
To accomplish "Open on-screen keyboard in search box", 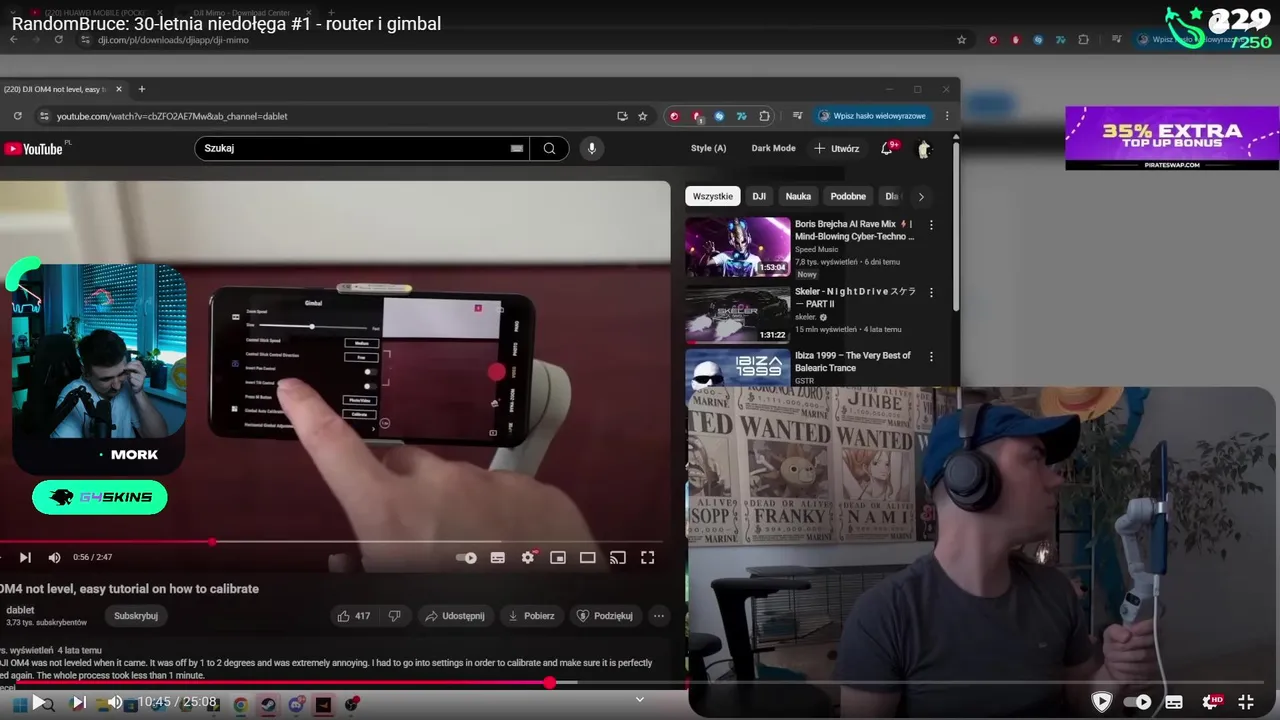I will tap(517, 148).
